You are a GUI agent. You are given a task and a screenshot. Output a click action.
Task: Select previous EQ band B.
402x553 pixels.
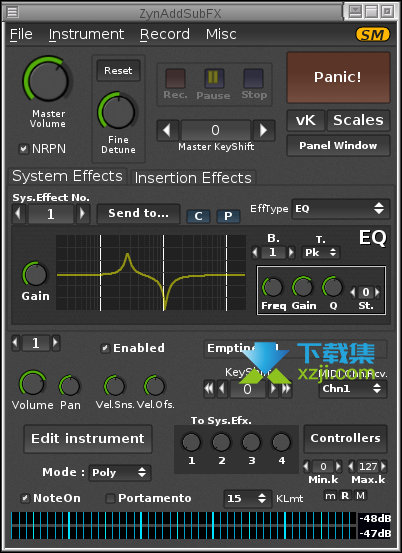pyautogui.click(x=256, y=253)
